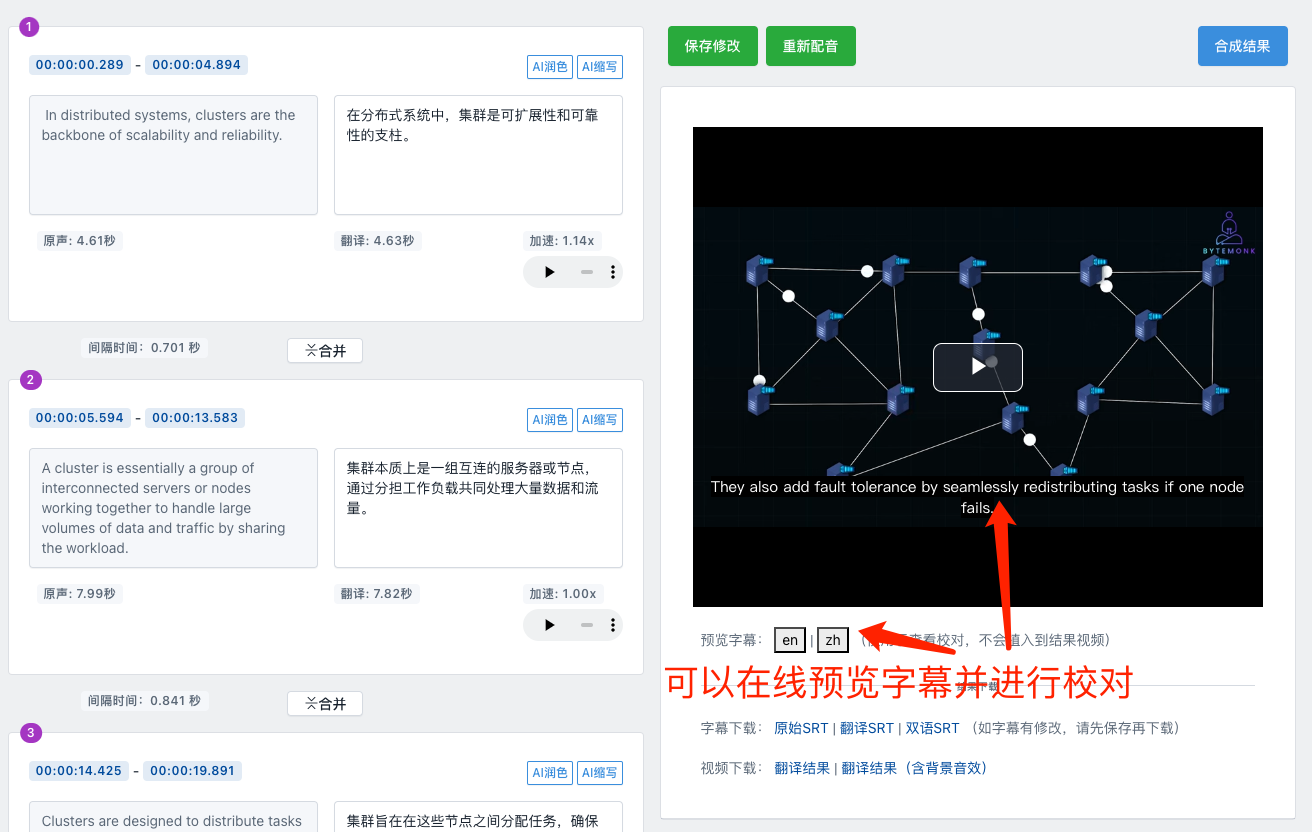Click the 间隔时间: 0.701 秒 label
The width and height of the screenshot is (1312, 832).
144,348
